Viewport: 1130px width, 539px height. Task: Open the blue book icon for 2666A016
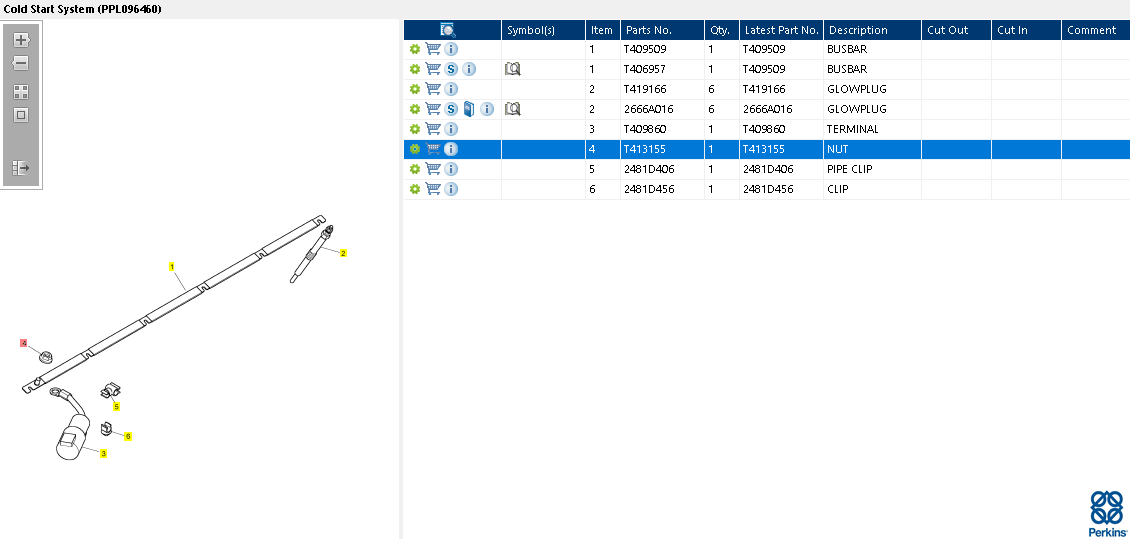coord(469,109)
